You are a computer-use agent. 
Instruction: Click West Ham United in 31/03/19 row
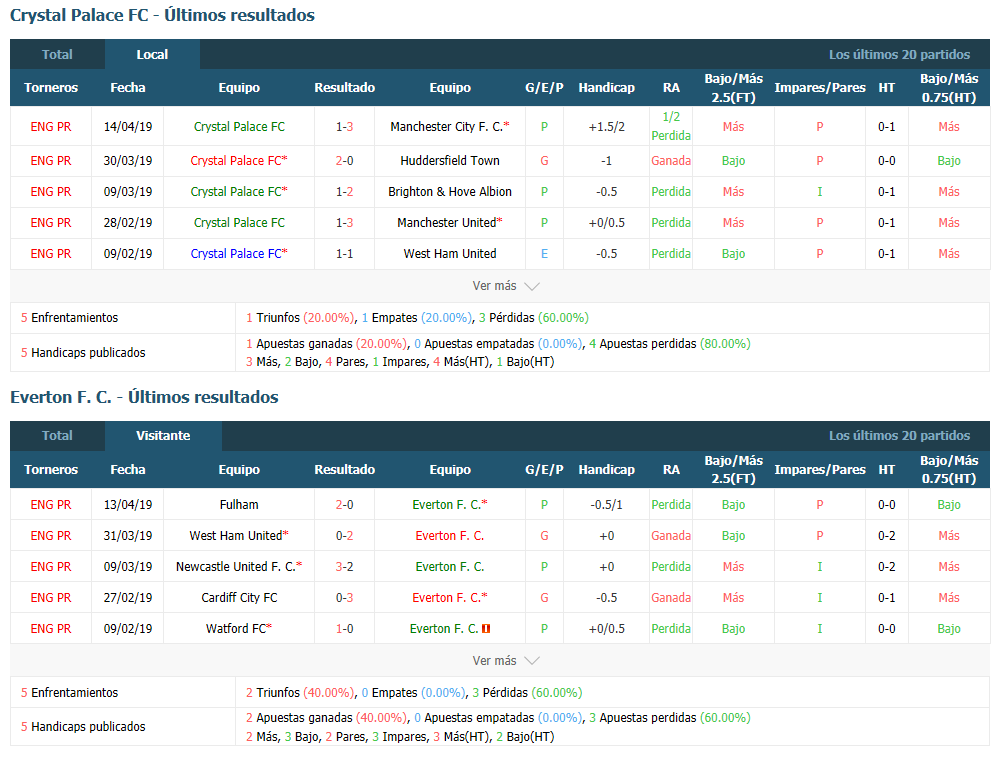pyautogui.click(x=239, y=536)
